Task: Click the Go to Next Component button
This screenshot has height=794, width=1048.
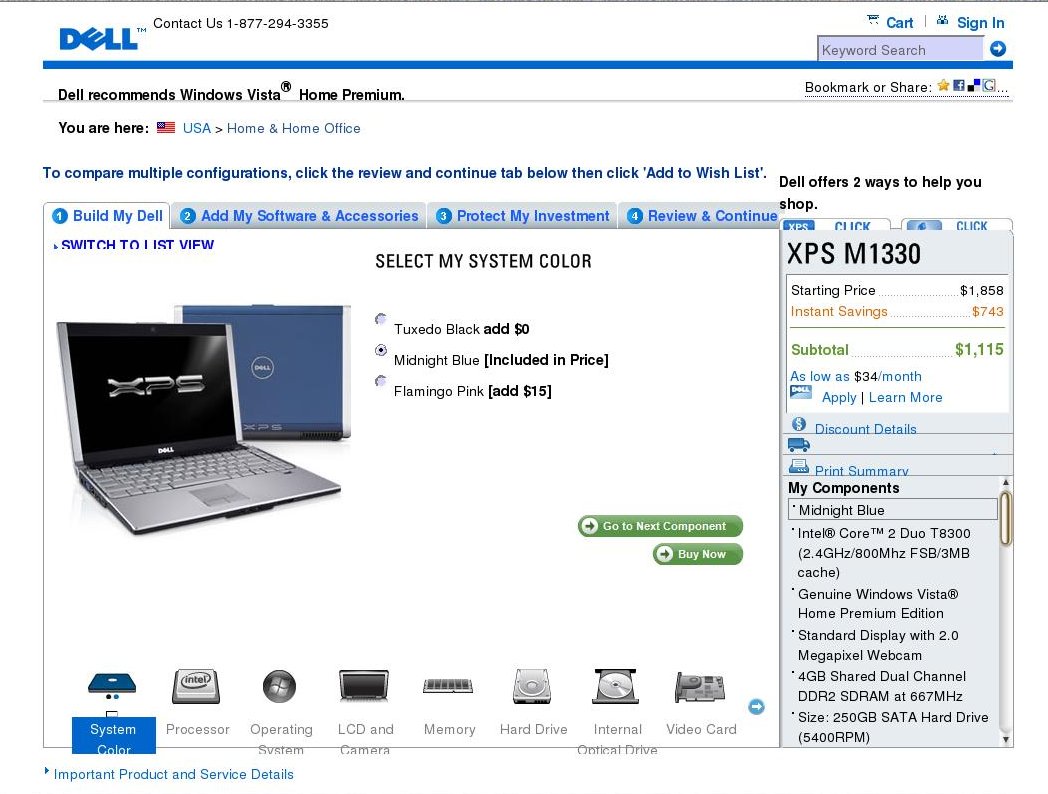Action: 660,526
